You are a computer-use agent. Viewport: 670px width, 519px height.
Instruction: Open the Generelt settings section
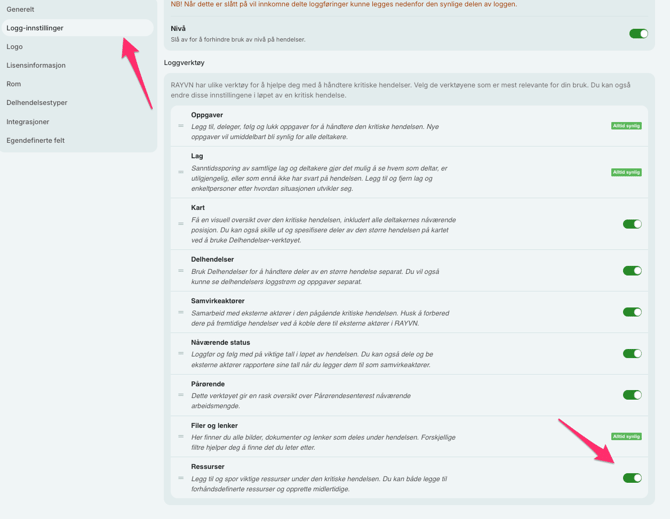[20, 9]
